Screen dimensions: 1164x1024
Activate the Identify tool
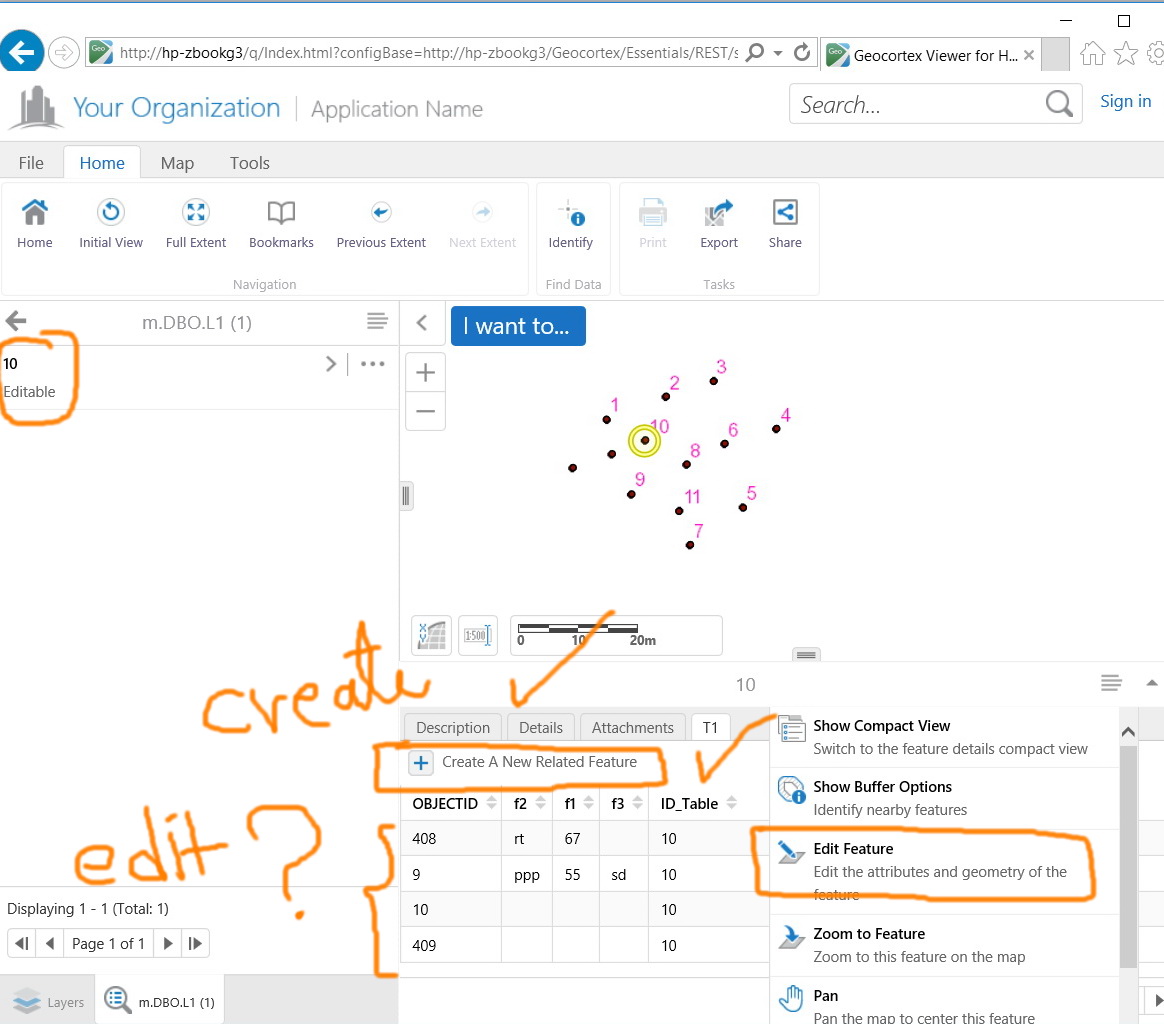571,224
